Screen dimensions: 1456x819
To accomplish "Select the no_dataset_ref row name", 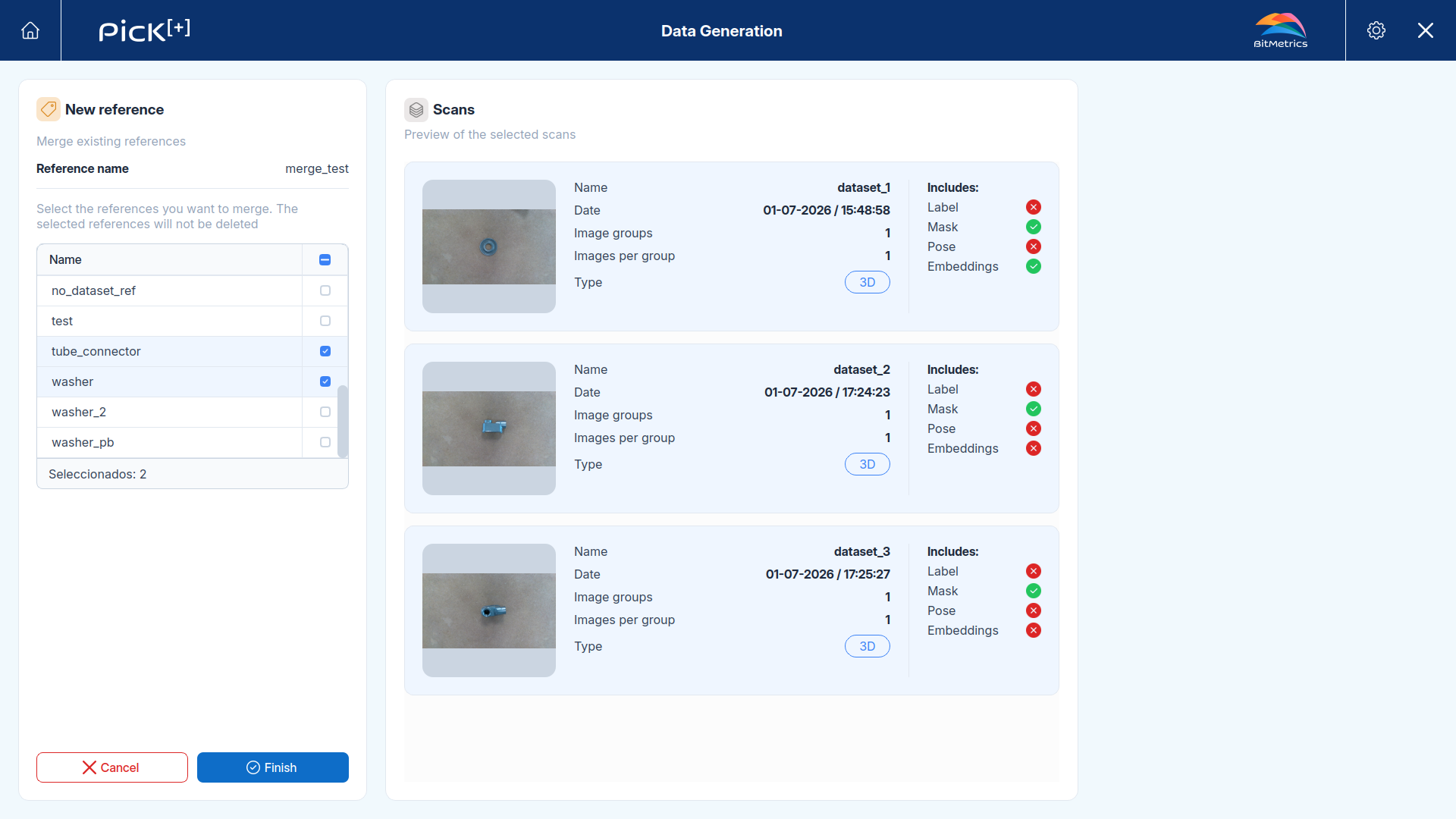I will (93, 290).
